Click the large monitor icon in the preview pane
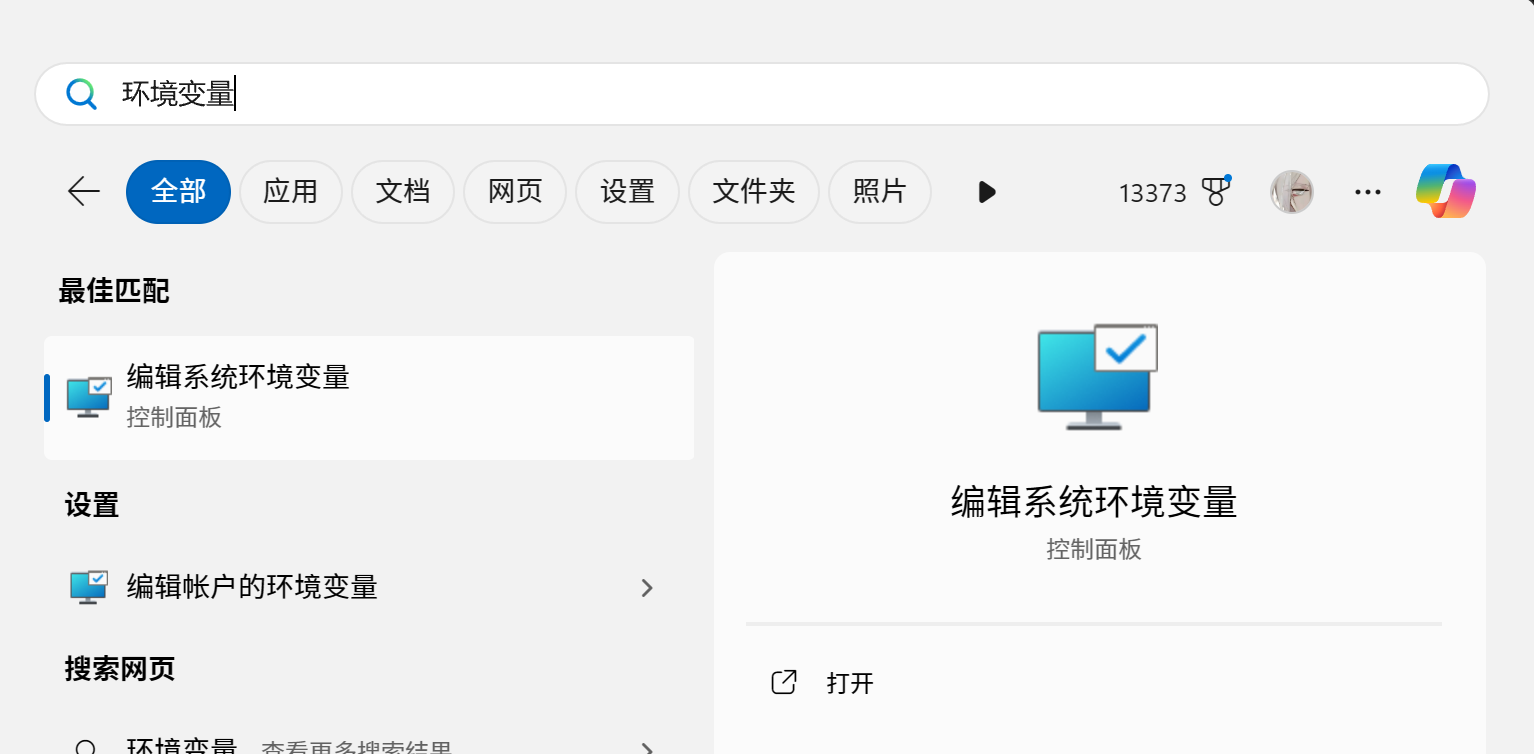The image size is (1534, 754). [1096, 377]
